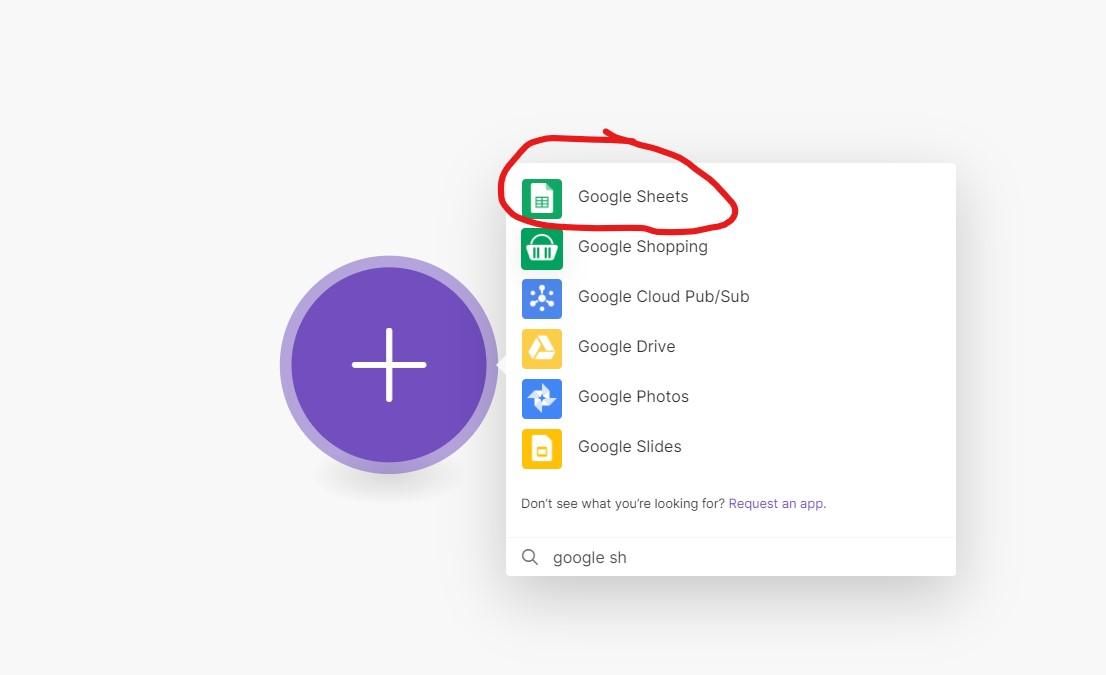Select "Google Slides" text label
The image size is (1106, 675).
coord(630,447)
